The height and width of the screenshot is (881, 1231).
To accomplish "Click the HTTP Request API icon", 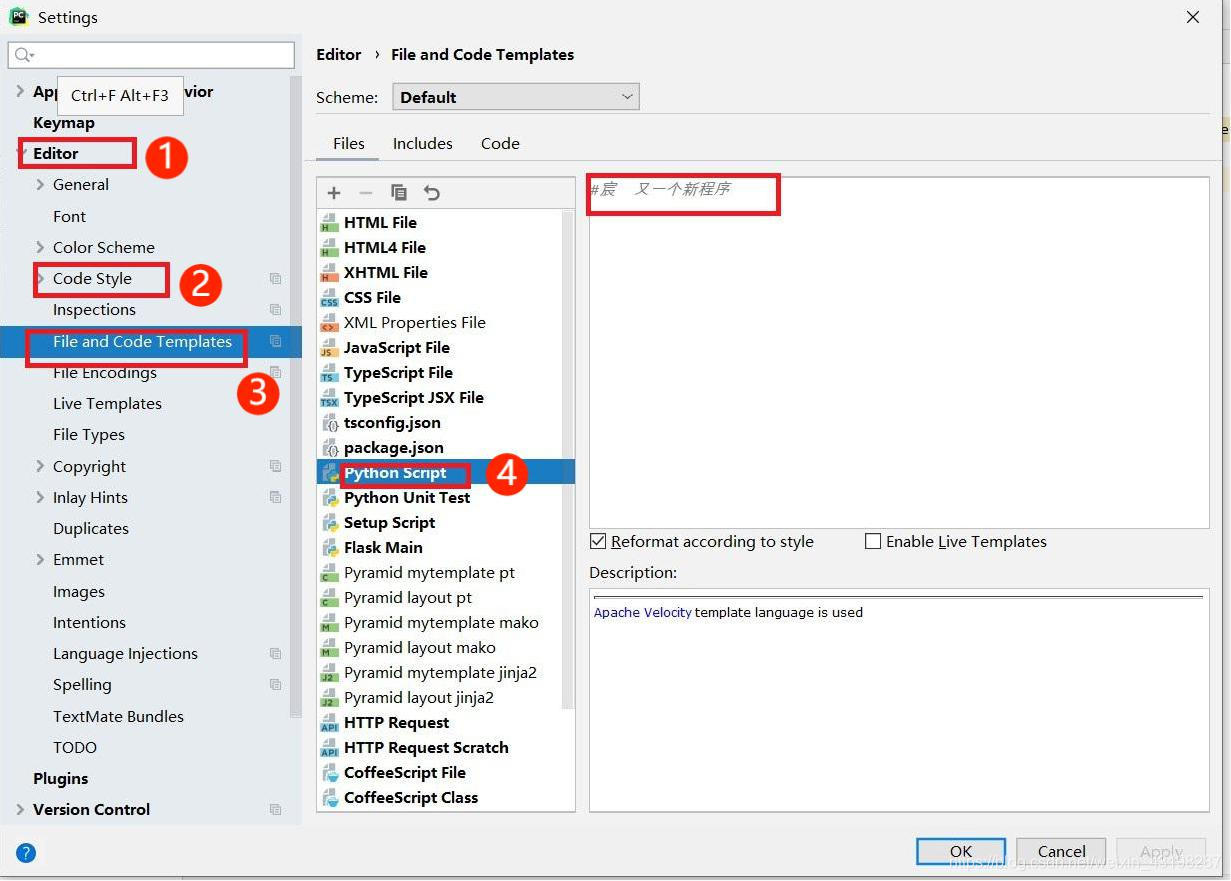I will [329, 723].
